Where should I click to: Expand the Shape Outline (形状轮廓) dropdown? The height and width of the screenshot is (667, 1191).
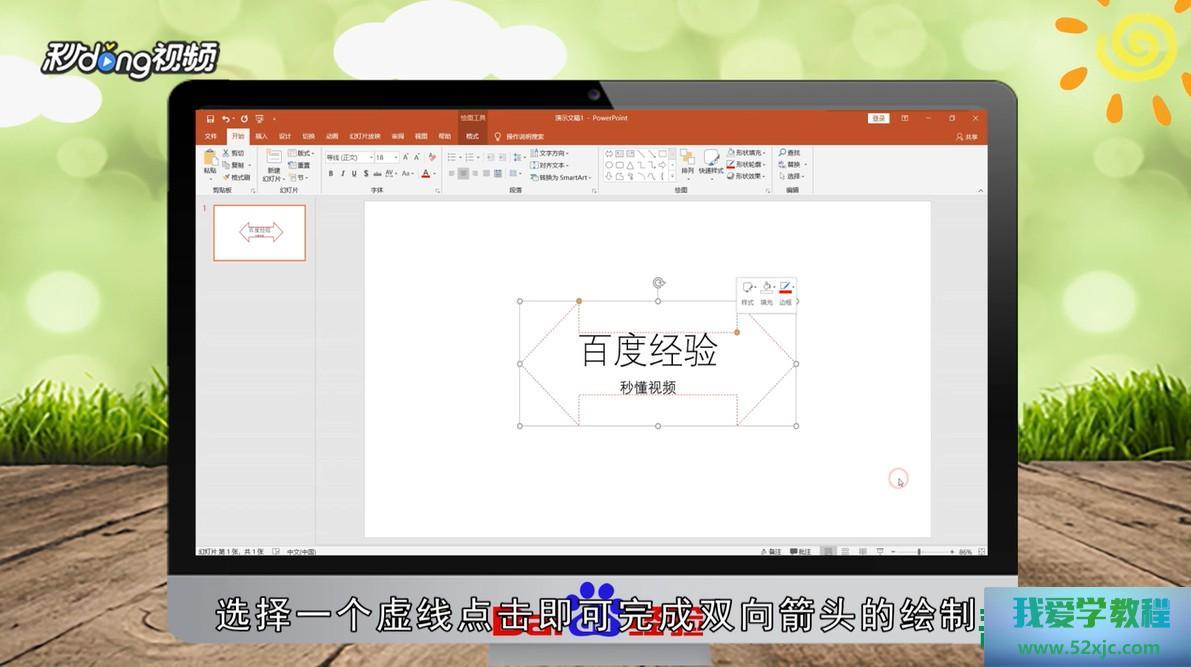pos(765,165)
